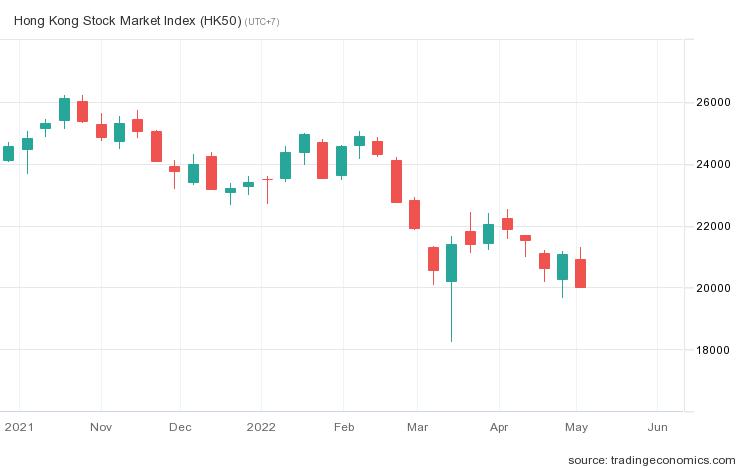
Task: Select the Mar label on time axis
Action: click(x=417, y=426)
